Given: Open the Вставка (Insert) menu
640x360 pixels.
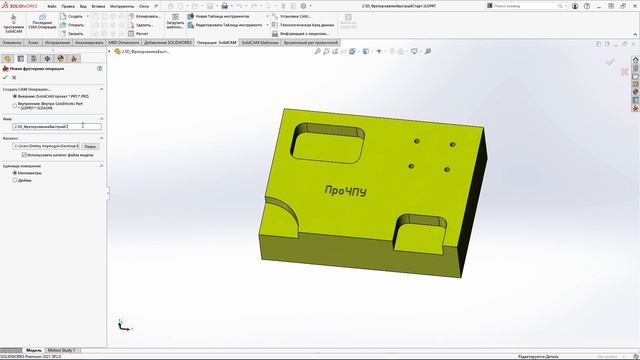Looking at the screenshot, I should [98, 7].
